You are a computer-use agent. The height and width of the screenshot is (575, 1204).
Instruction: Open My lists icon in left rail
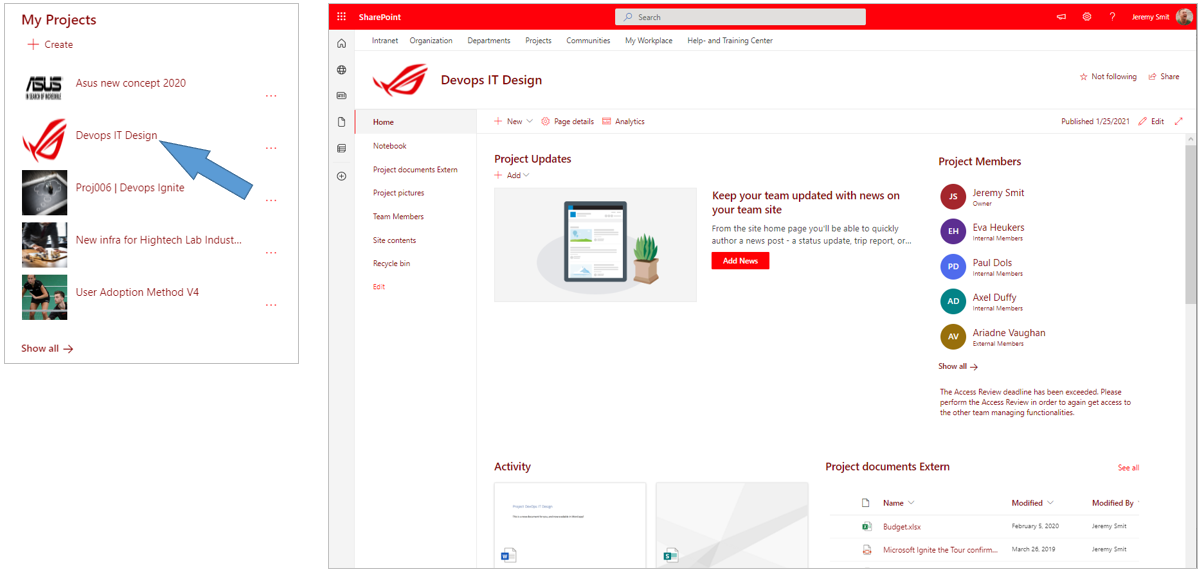click(x=342, y=149)
